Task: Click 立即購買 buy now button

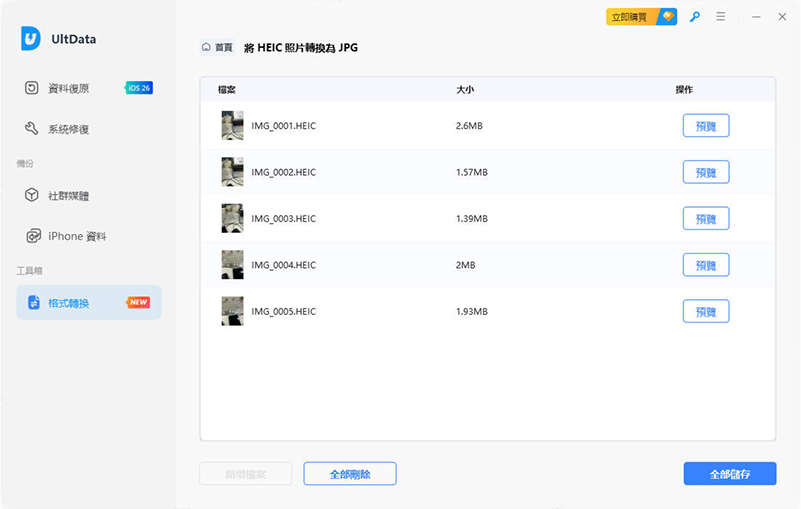Action: [x=641, y=17]
